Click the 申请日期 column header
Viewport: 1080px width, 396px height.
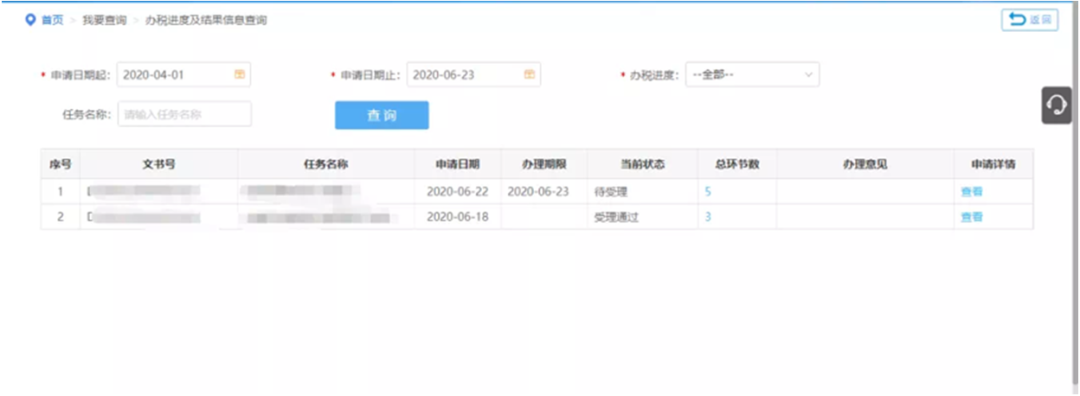click(458, 164)
